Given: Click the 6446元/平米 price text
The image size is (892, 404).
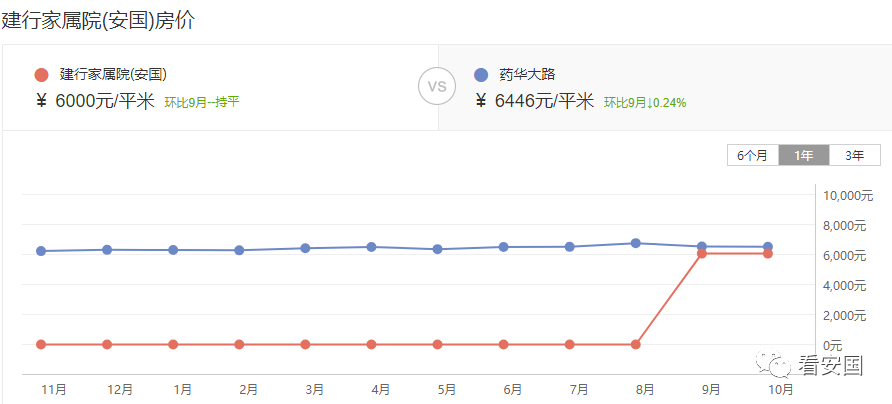Looking at the screenshot, I should pyautogui.click(x=545, y=102).
